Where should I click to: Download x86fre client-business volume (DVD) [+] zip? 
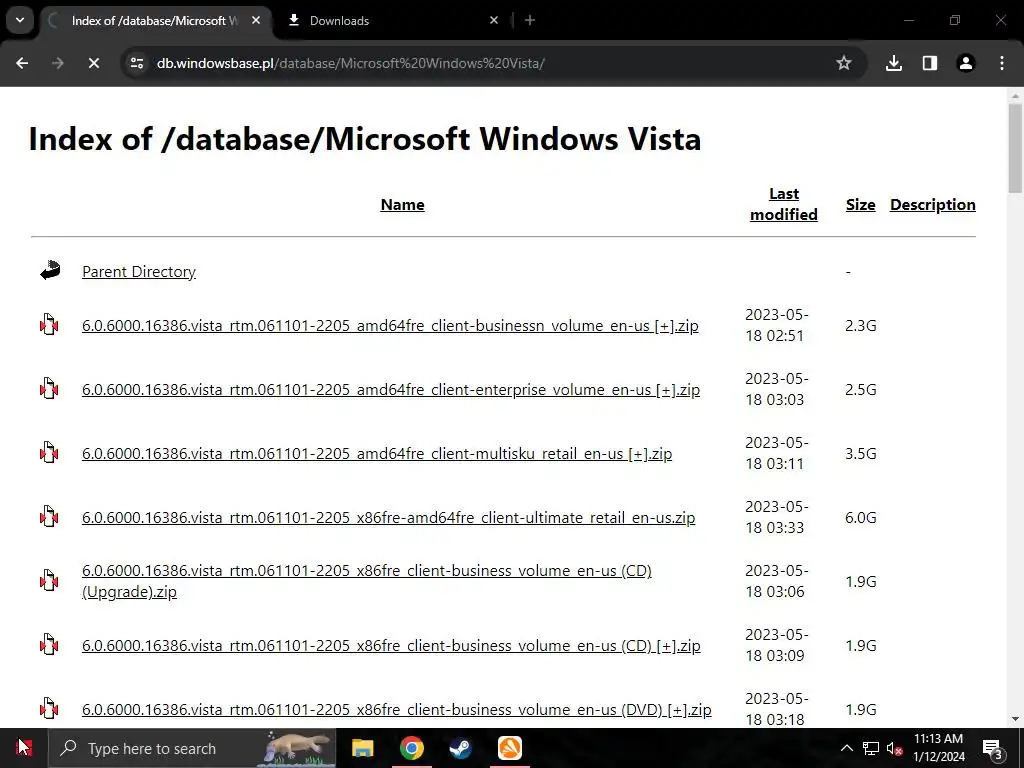(x=396, y=709)
